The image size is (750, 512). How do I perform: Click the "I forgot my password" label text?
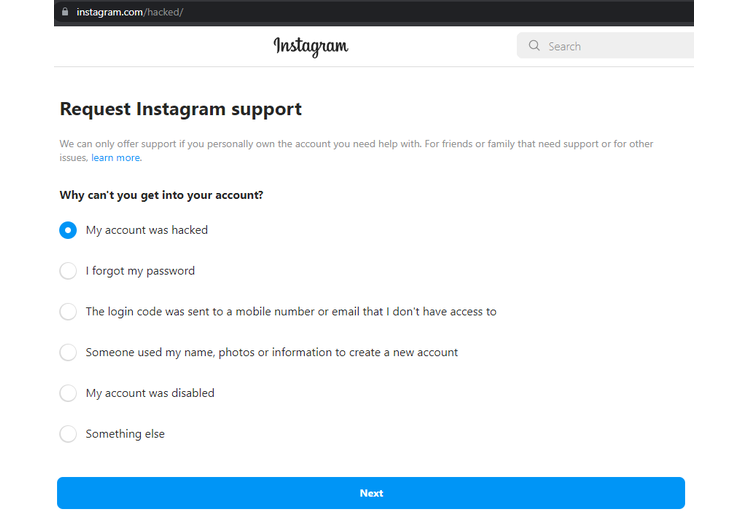coord(140,271)
